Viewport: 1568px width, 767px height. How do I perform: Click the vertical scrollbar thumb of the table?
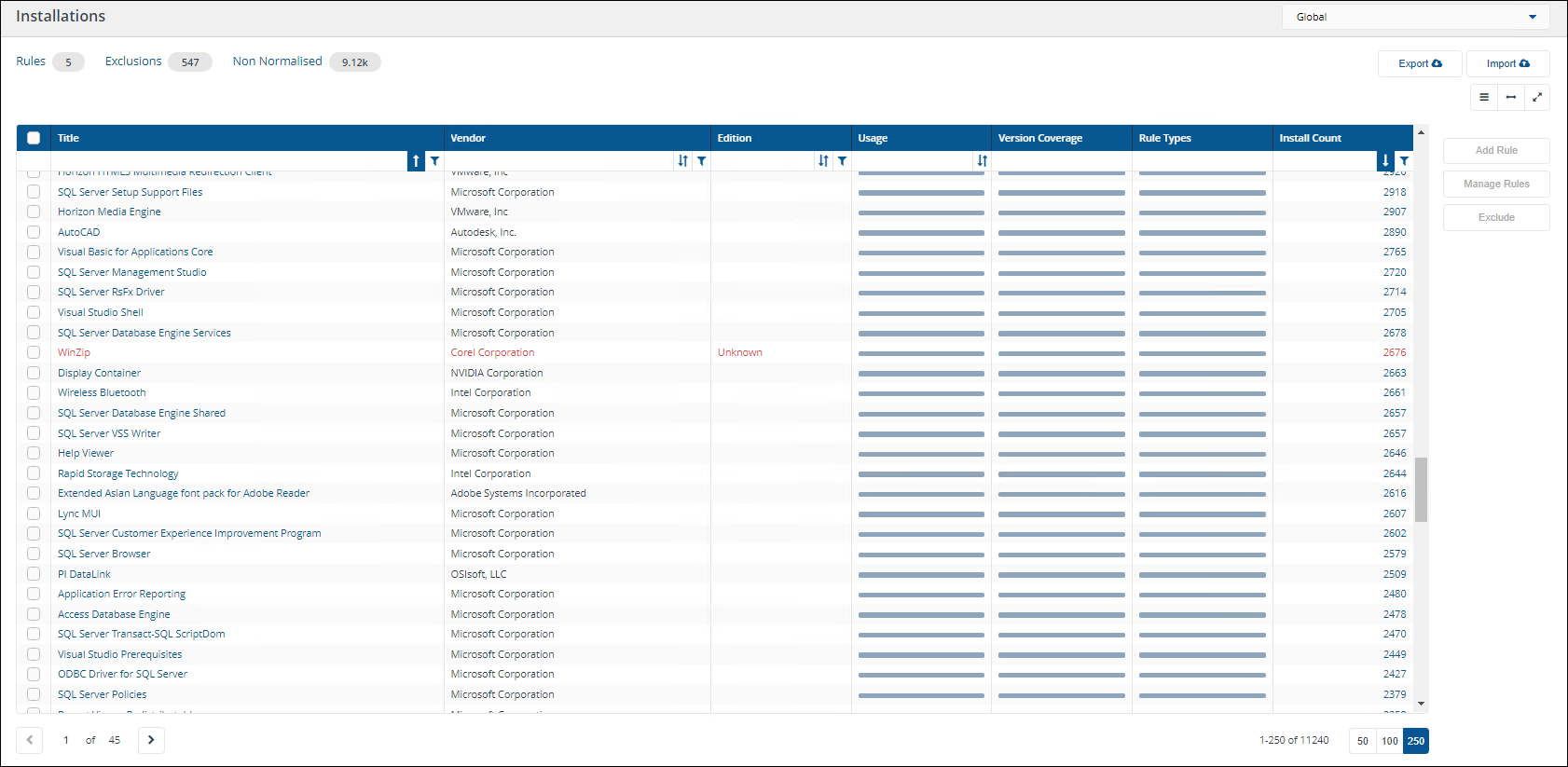1421,489
